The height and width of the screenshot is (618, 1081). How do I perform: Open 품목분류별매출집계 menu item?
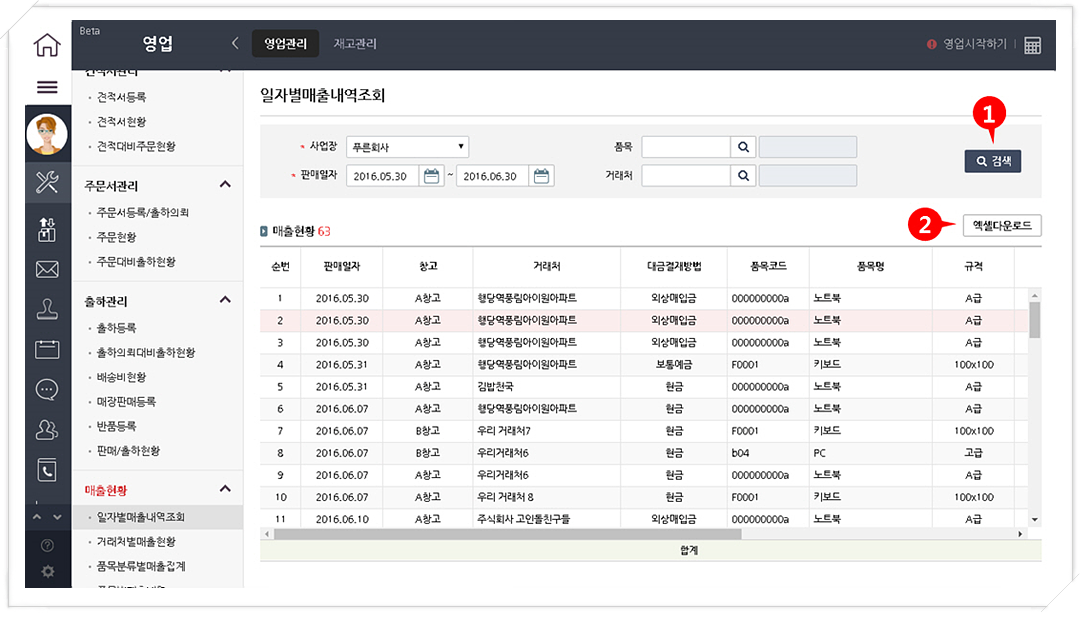click(x=141, y=566)
